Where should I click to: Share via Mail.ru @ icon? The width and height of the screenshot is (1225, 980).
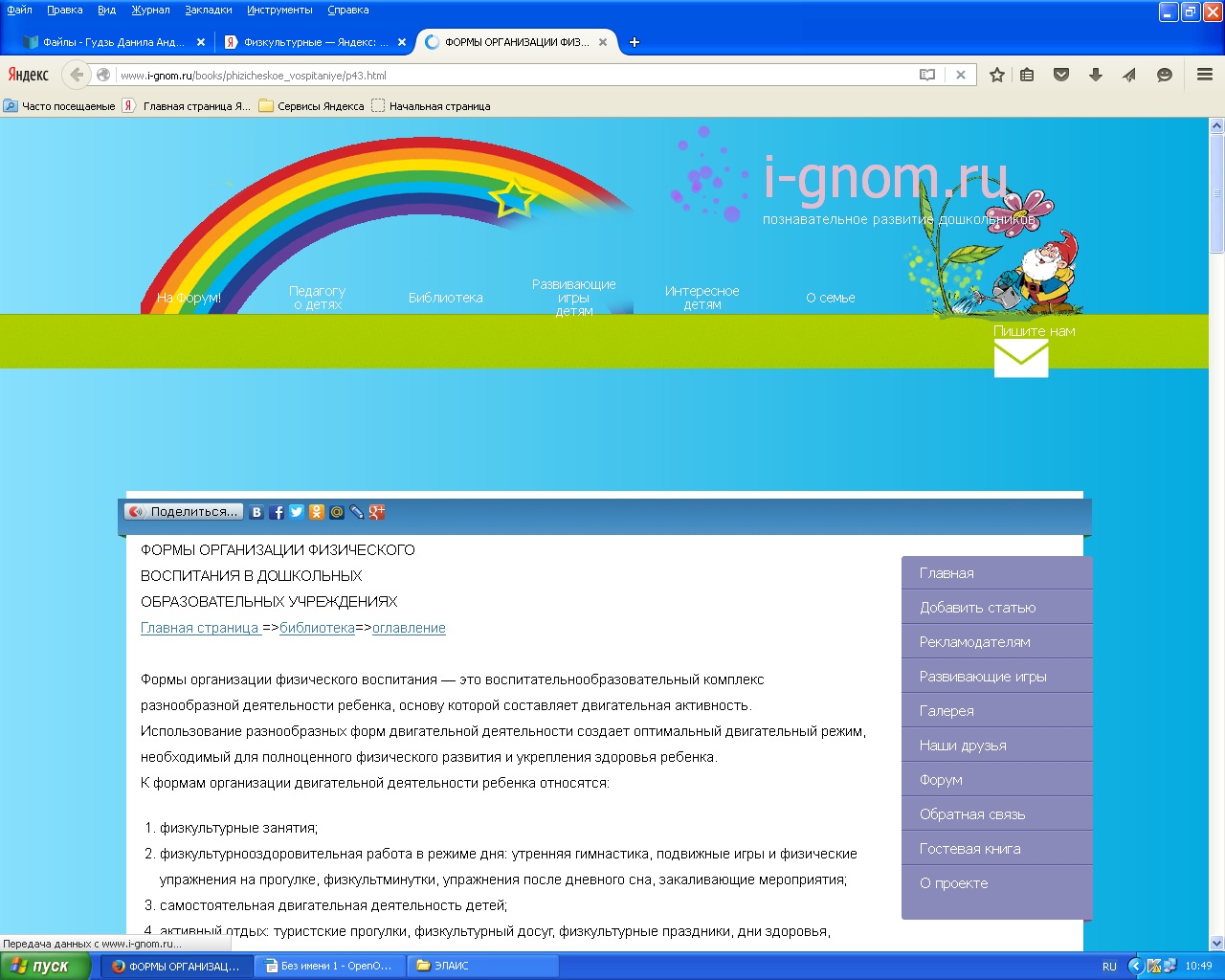click(x=337, y=512)
